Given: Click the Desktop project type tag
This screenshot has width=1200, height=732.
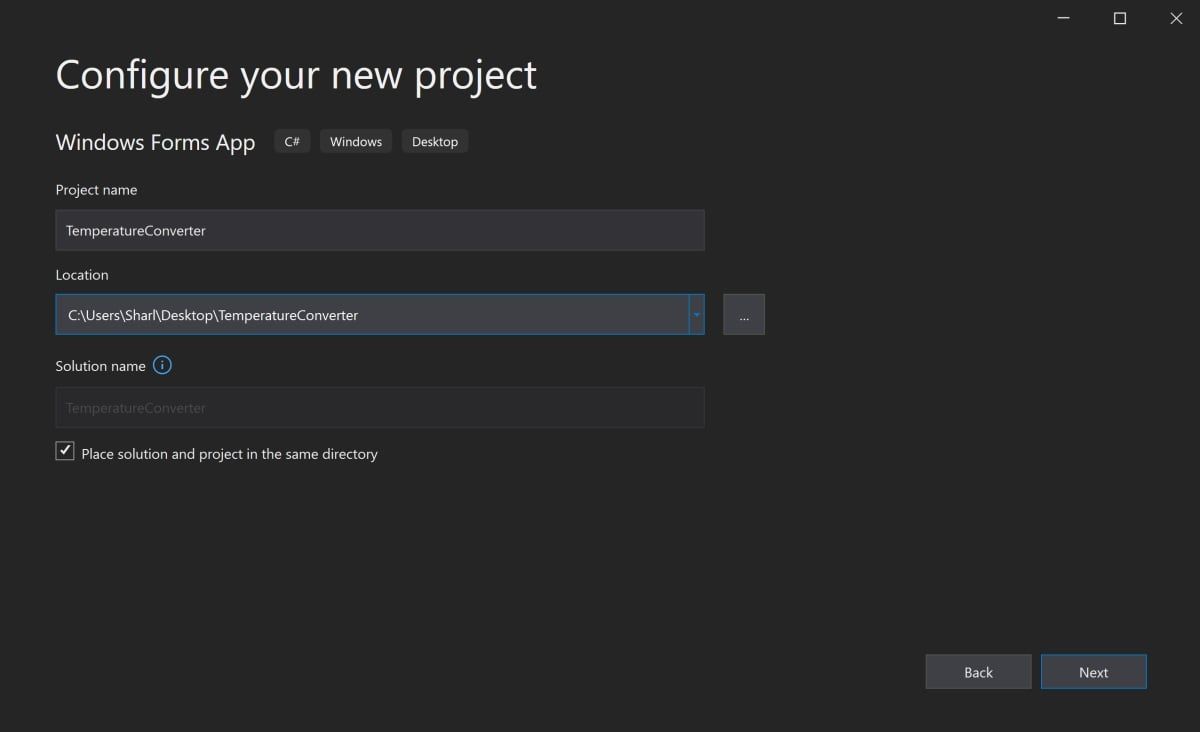Looking at the screenshot, I should coord(435,142).
